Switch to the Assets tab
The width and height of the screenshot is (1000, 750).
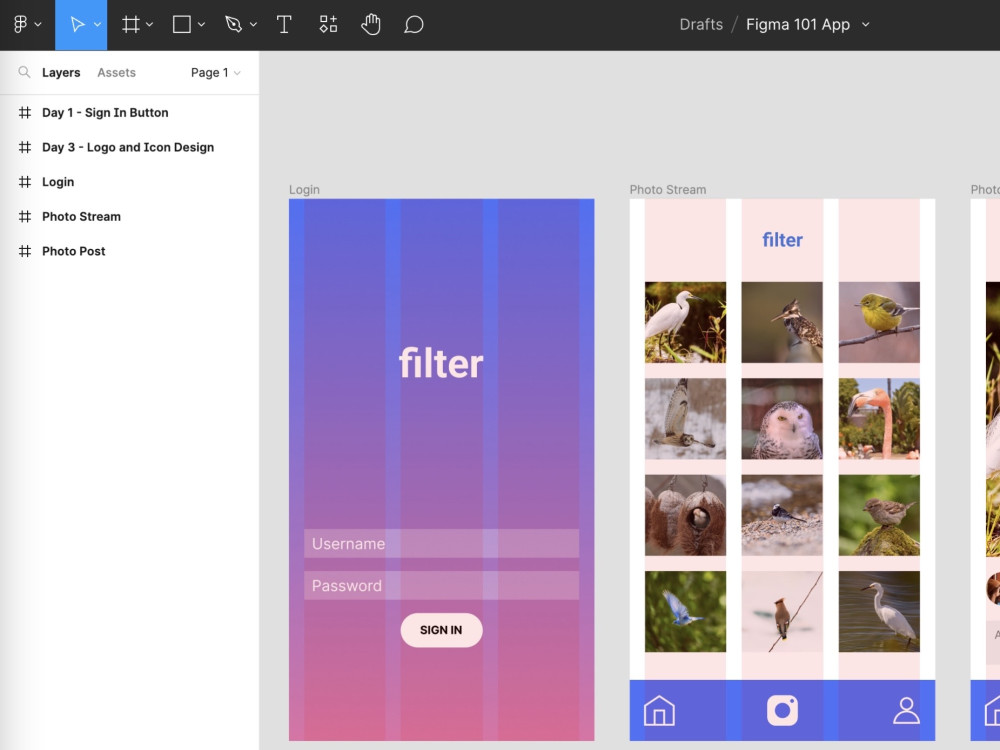(x=117, y=73)
